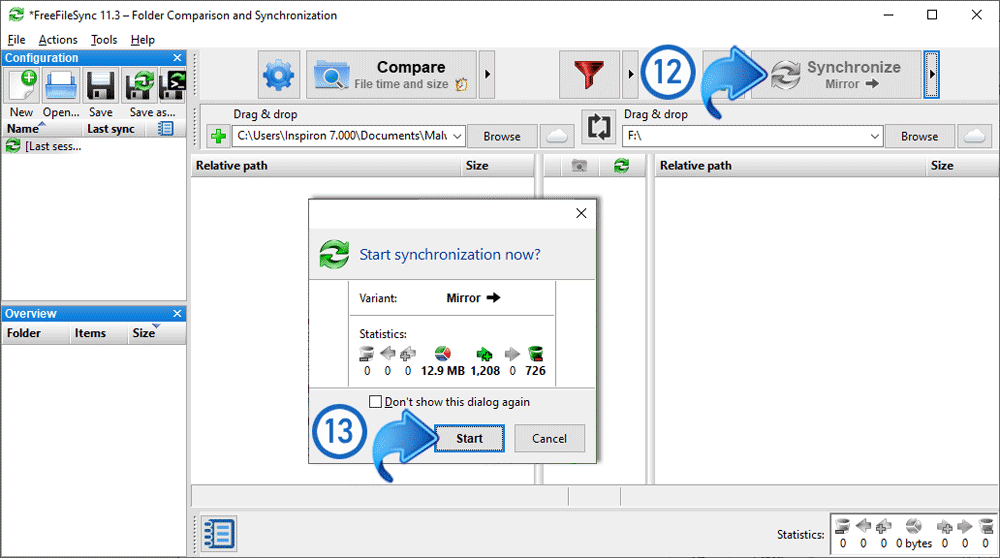Open right cloud storage access

(974, 136)
